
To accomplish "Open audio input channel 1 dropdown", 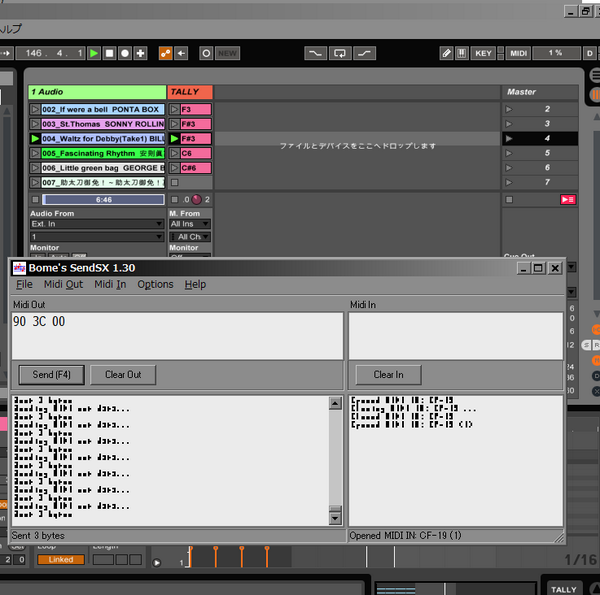I will (x=97, y=237).
